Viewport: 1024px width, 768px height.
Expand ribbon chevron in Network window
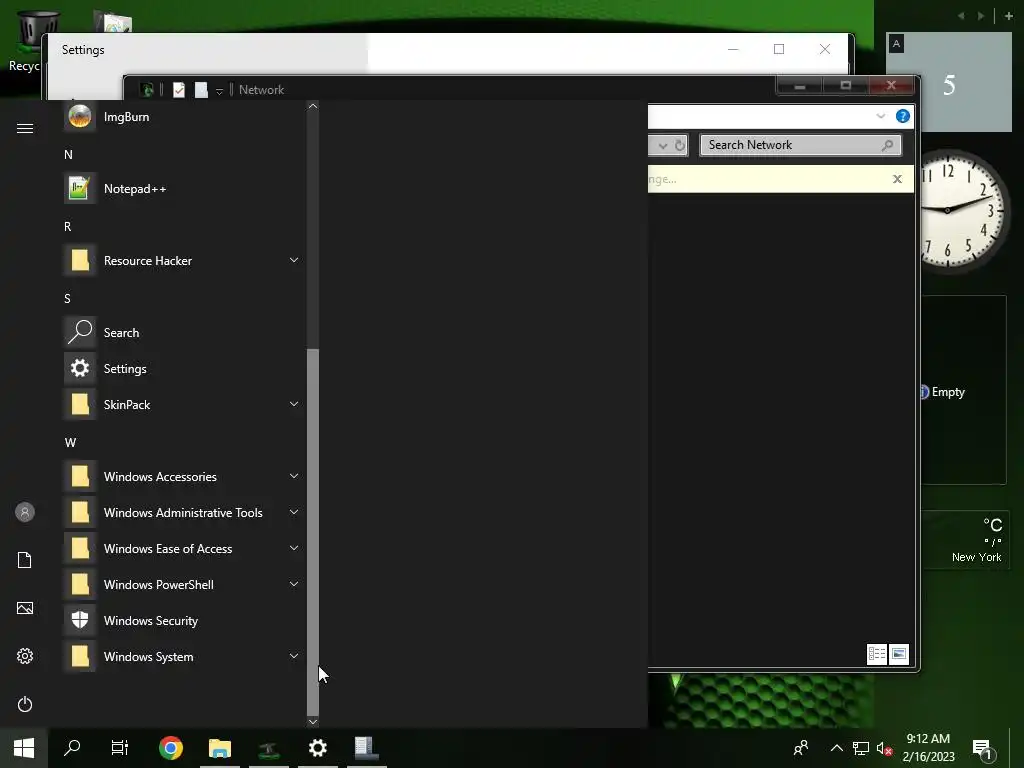(880, 116)
